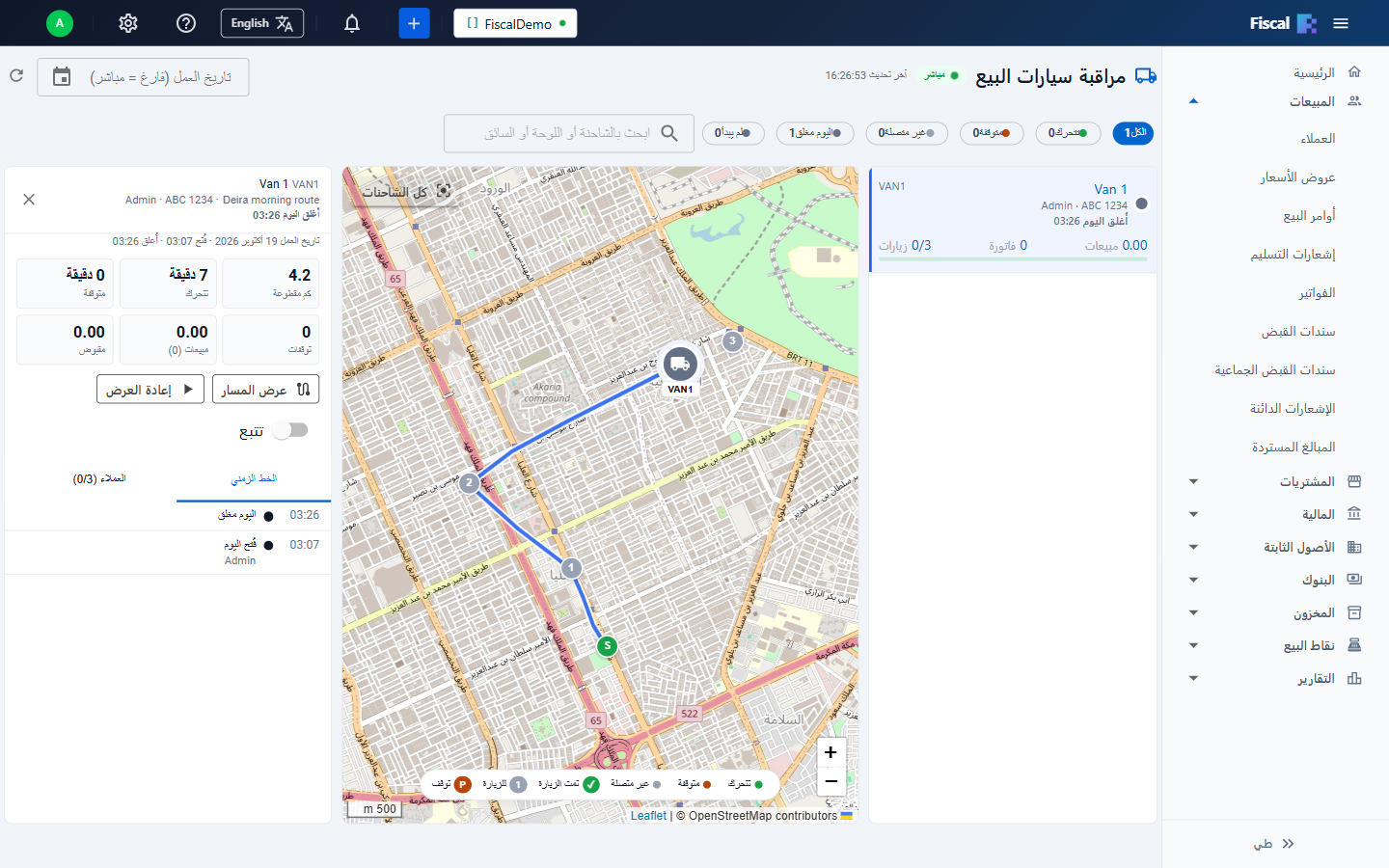Switch to الخط الزمني timeline tab
This screenshot has height=868, width=1389.
coord(254,478)
